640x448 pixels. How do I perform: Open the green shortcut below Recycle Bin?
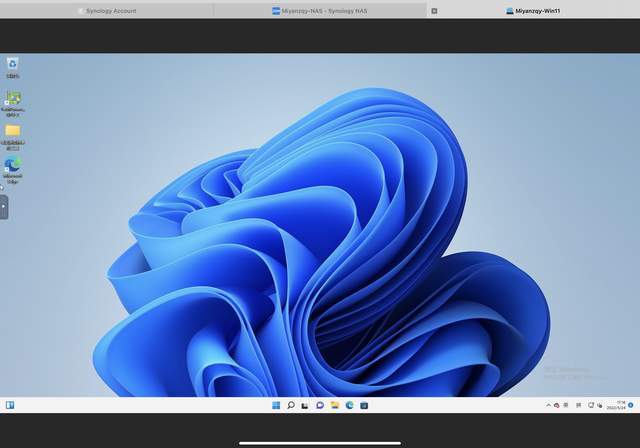(12, 99)
